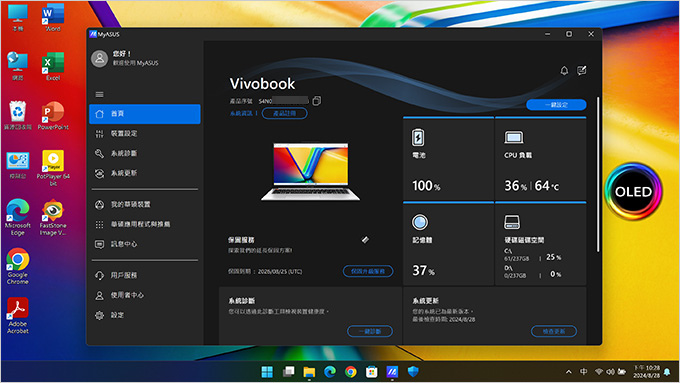
Task: Click the laptop icon in the CPU 負載 card
Action: coord(513,137)
